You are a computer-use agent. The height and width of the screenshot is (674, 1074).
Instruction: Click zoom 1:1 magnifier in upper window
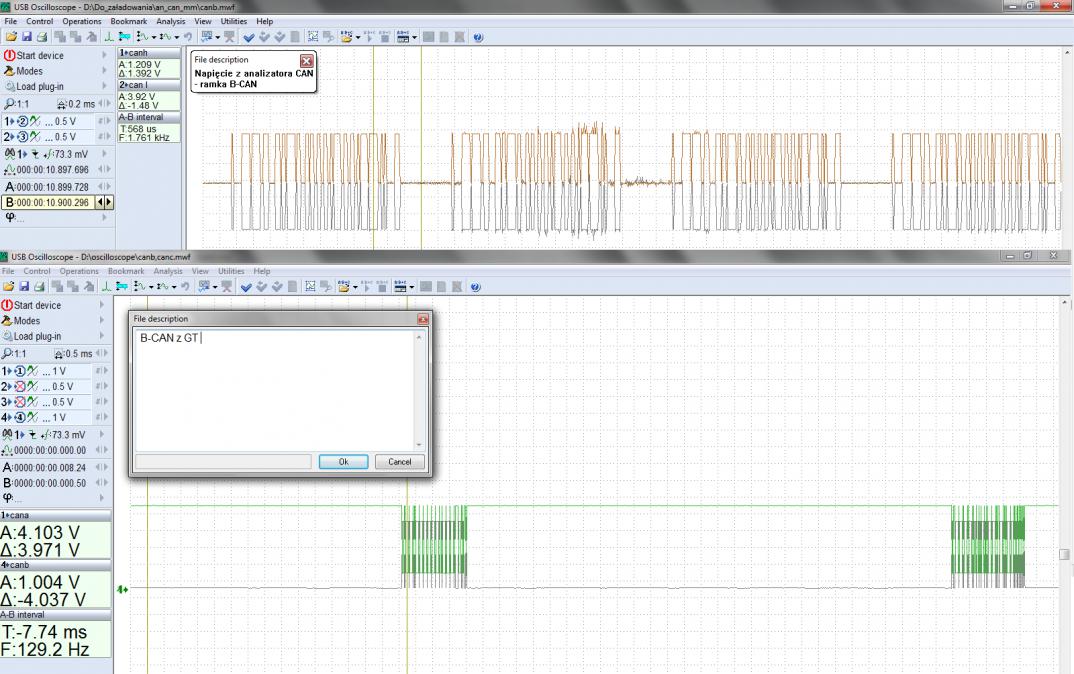click(9, 104)
